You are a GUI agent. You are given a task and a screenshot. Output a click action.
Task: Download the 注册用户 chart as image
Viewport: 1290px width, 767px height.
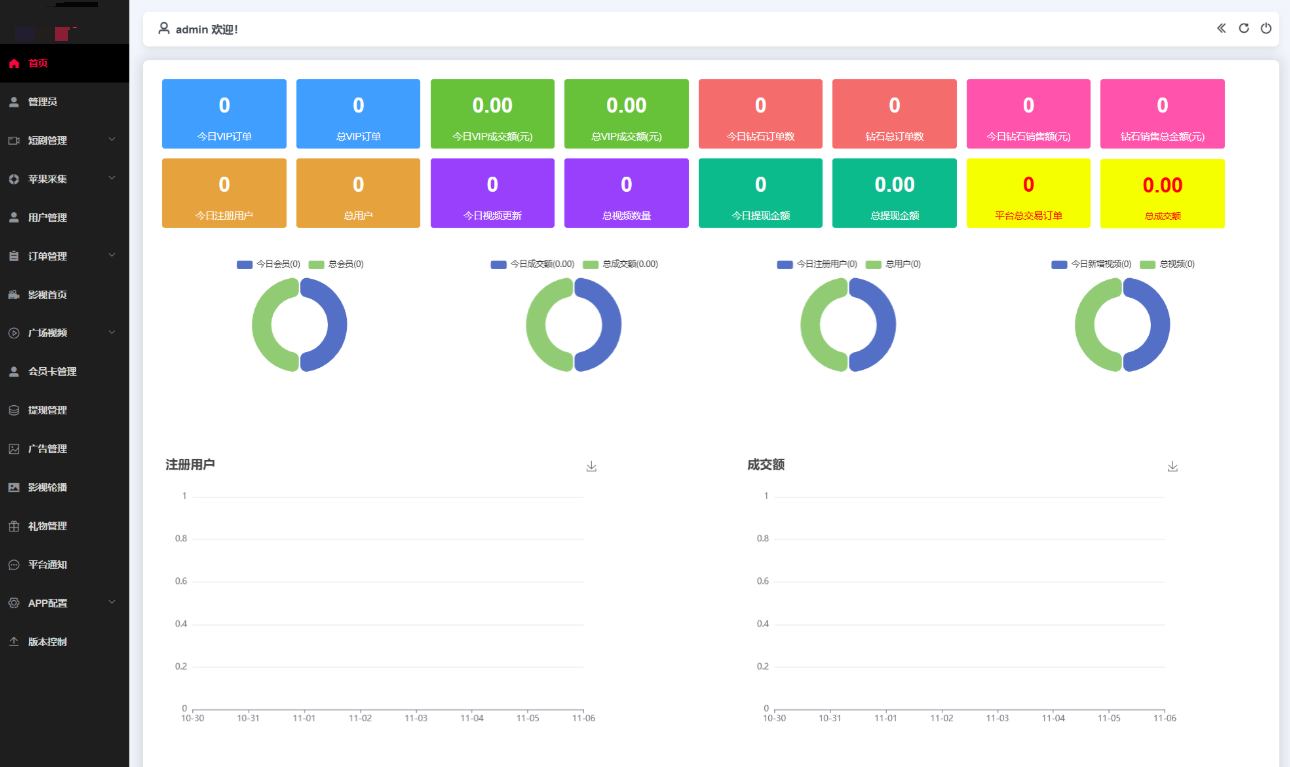pos(591,466)
